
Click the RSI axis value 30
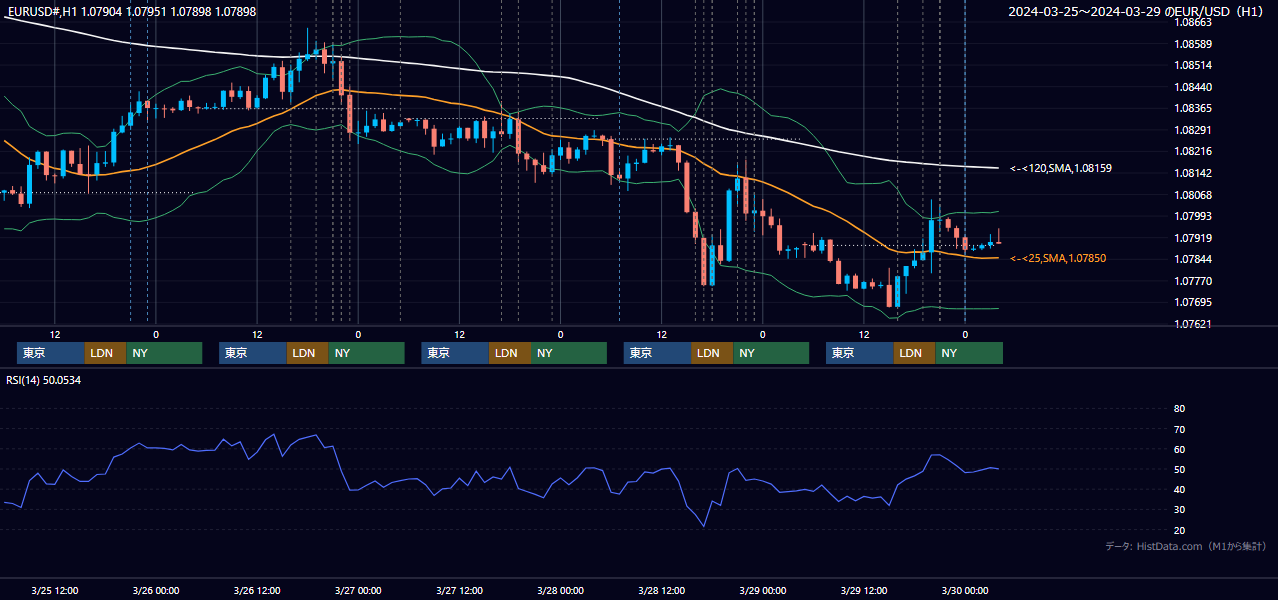coord(1179,510)
